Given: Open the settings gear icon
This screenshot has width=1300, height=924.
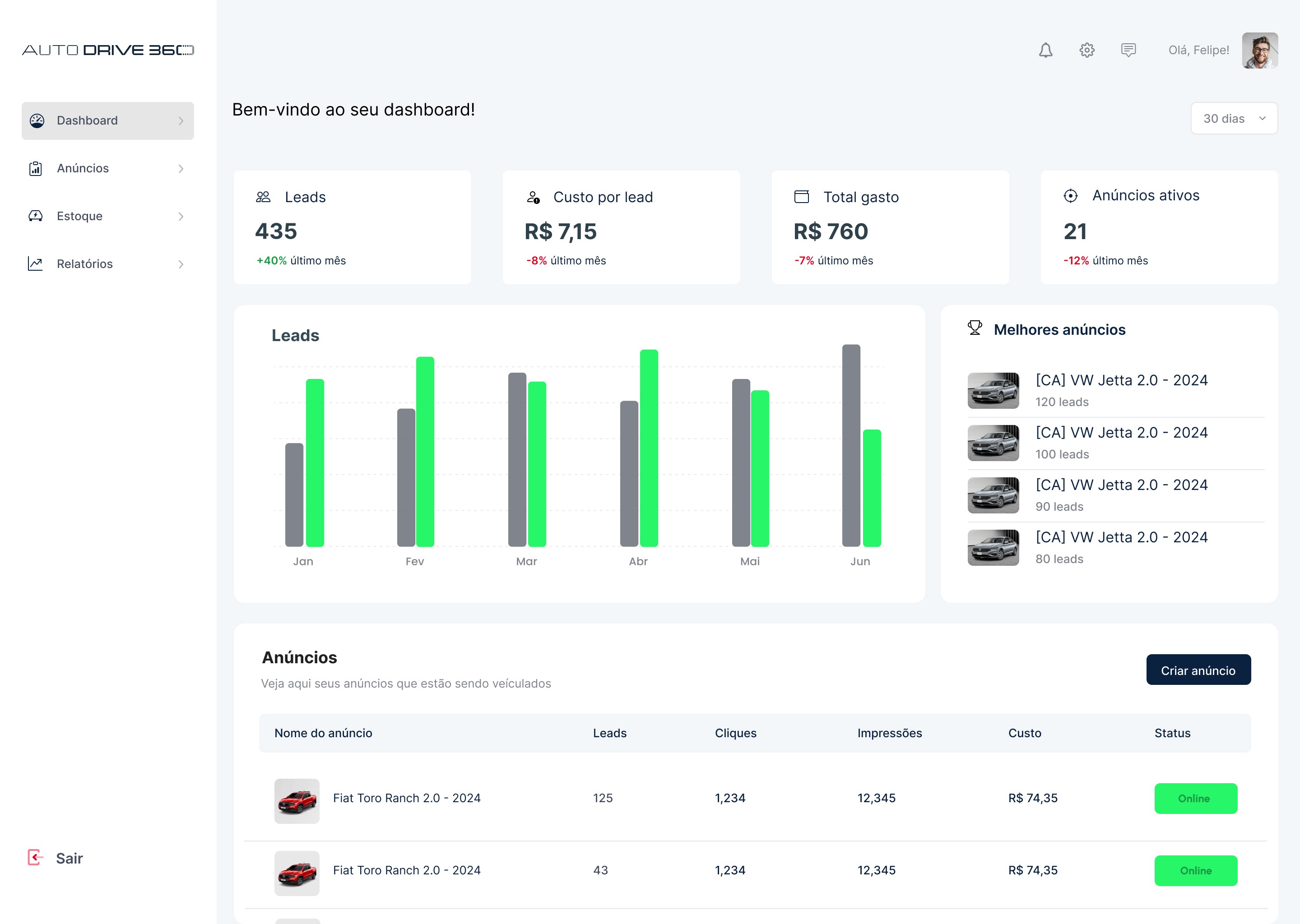Looking at the screenshot, I should click(1086, 51).
